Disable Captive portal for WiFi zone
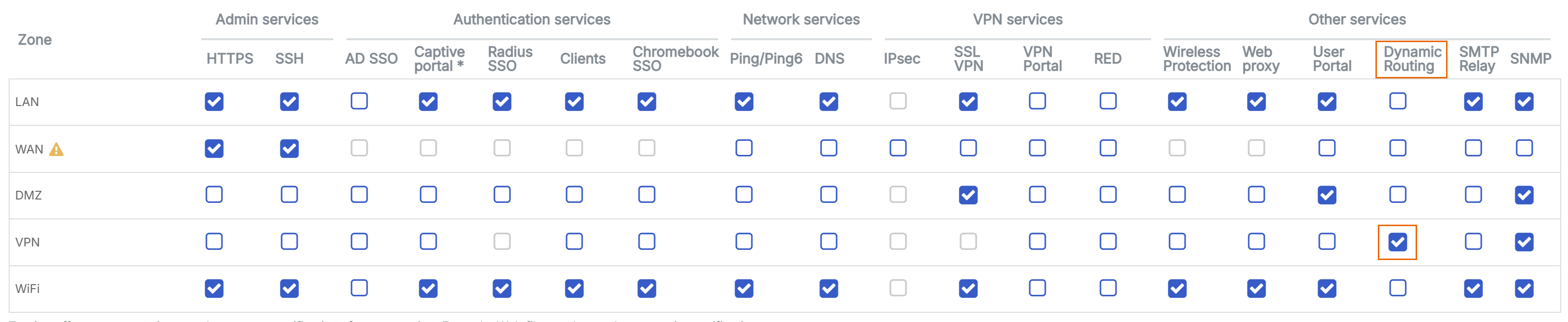Screen dimensions: 1568x322 point(428,289)
